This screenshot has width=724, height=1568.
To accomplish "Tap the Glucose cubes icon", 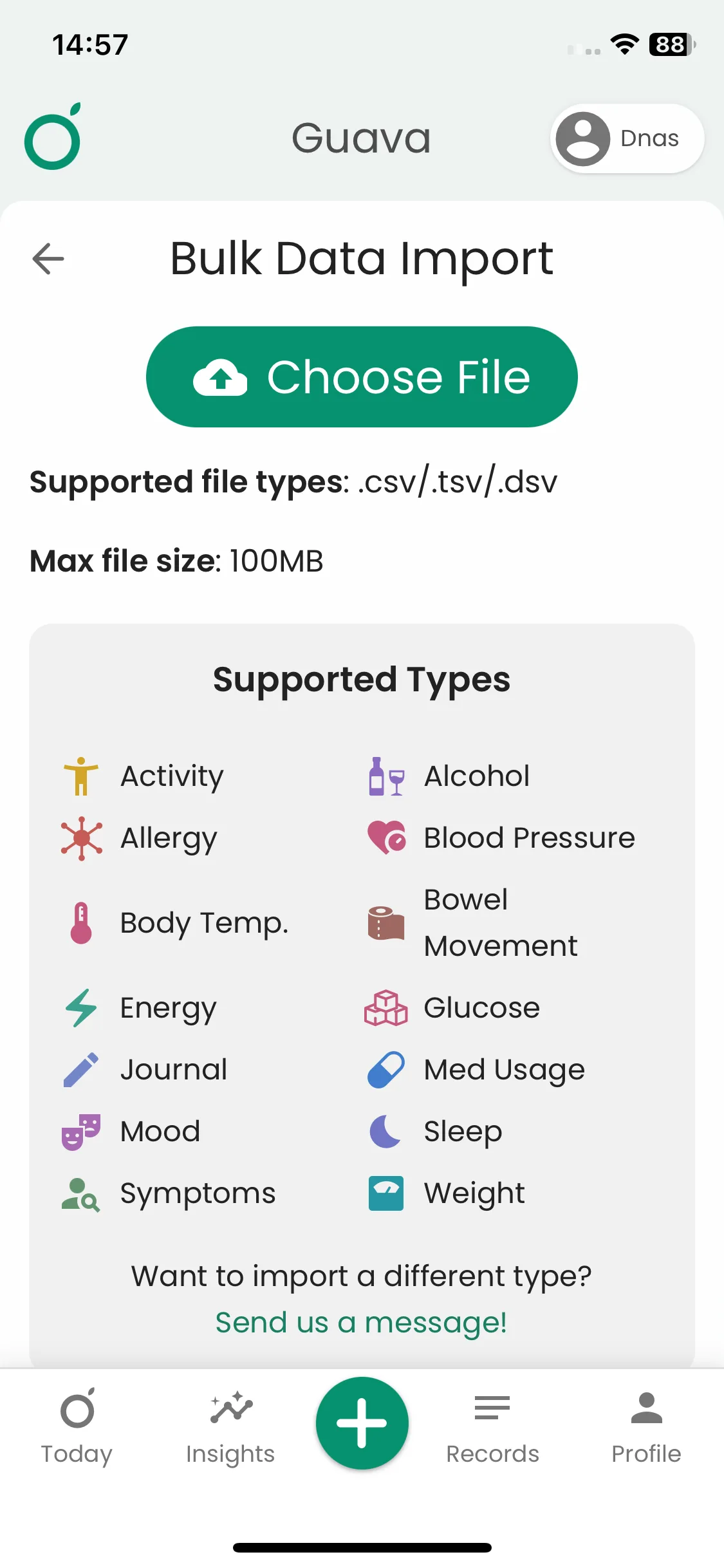I will (x=386, y=1007).
